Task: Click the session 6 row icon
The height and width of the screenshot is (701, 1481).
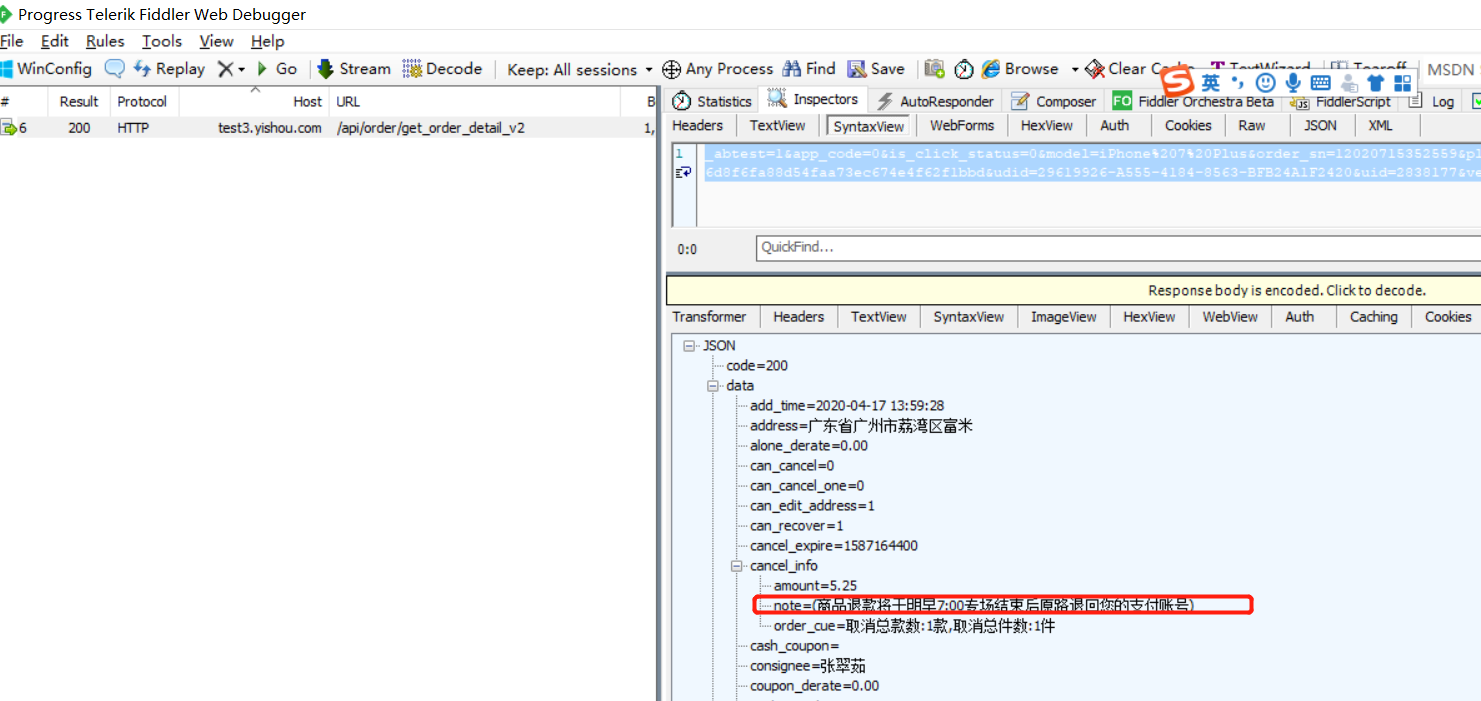Action: click(x=9, y=127)
